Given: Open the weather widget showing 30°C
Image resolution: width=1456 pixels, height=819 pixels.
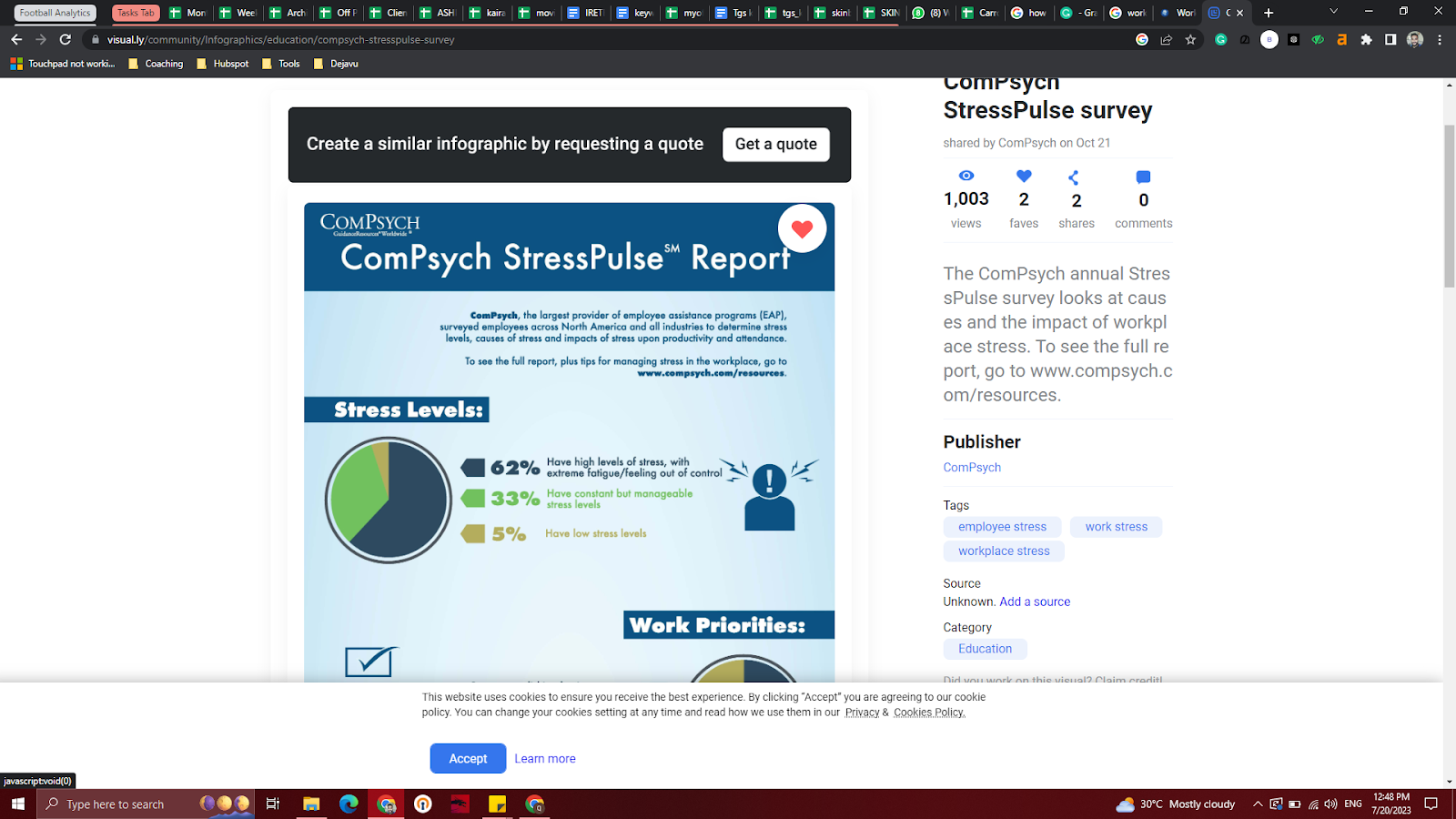Looking at the screenshot, I should [x=1176, y=804].
